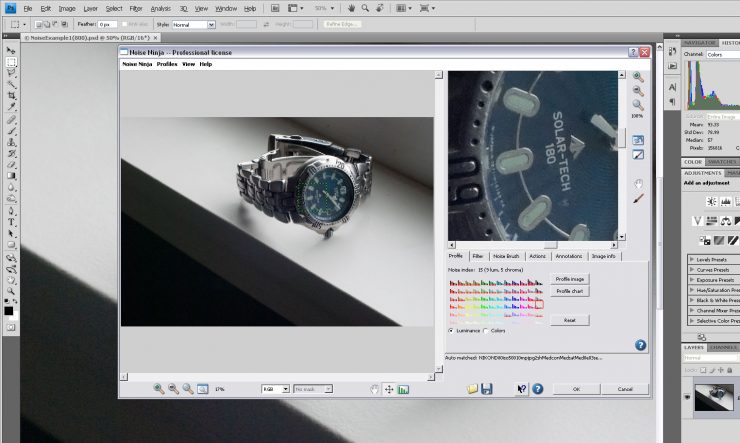Confirm with the OK button

(x=576, y=389)
